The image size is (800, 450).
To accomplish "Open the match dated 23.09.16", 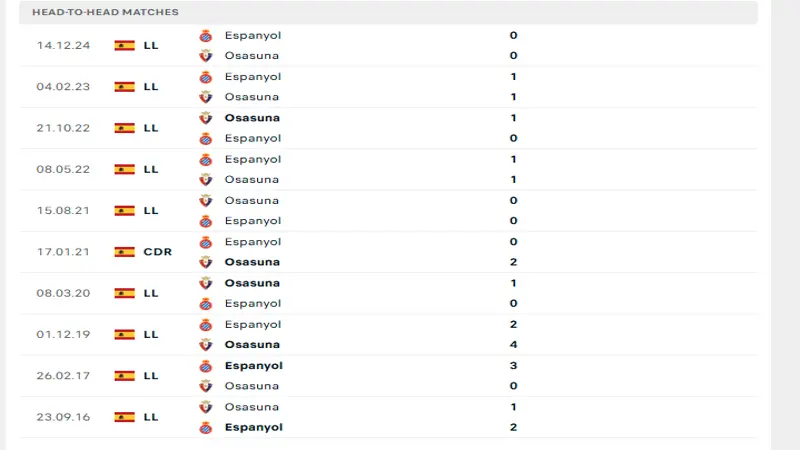I will (63, 417).
